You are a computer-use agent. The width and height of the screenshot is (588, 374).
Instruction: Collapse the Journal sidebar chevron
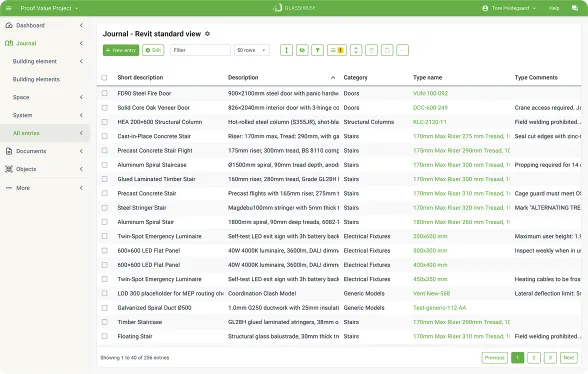tap(81, 43)
